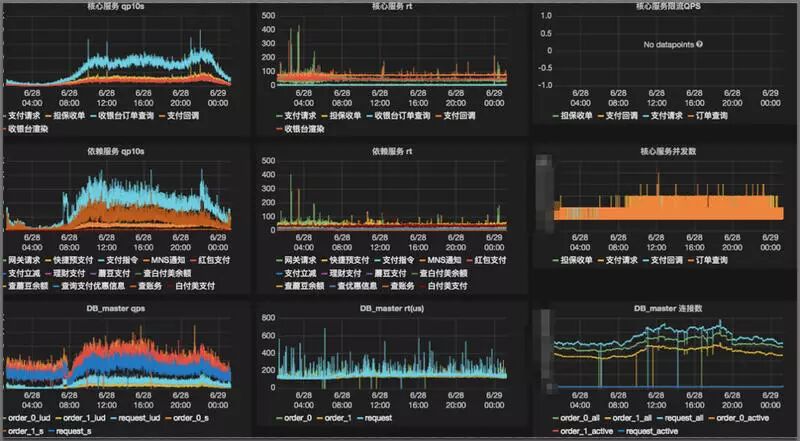Click order_0 in DB_master rt(us) legend

pyautogui.click(x=298, y=418)
